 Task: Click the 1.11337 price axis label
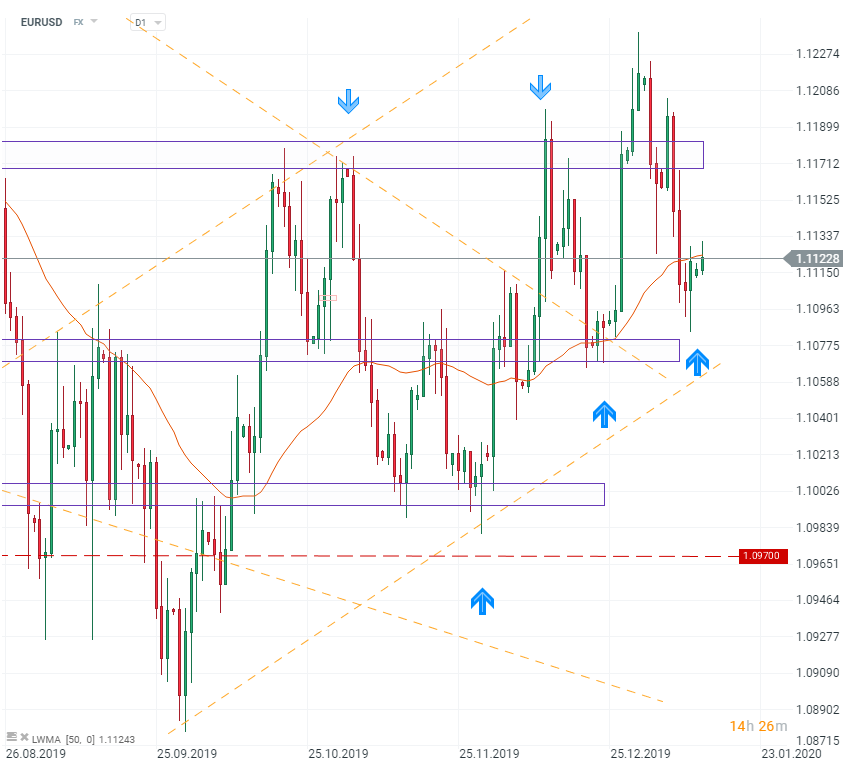click(817, 236)
